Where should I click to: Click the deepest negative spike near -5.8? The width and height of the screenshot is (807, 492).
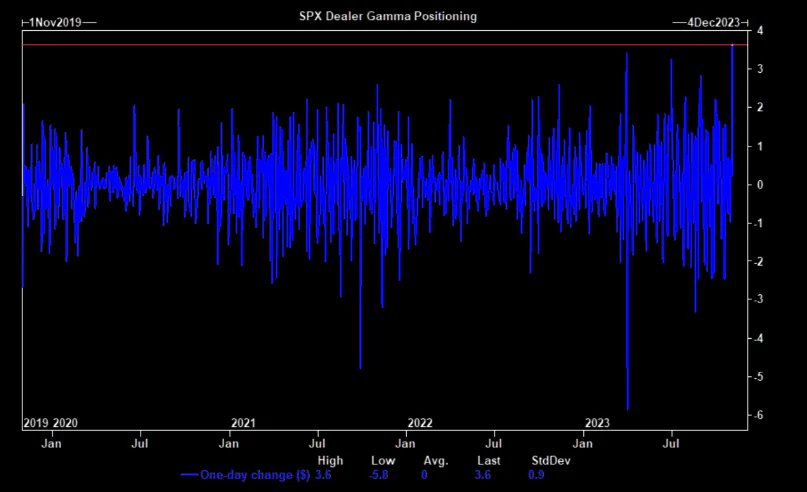tap(627, 406)
